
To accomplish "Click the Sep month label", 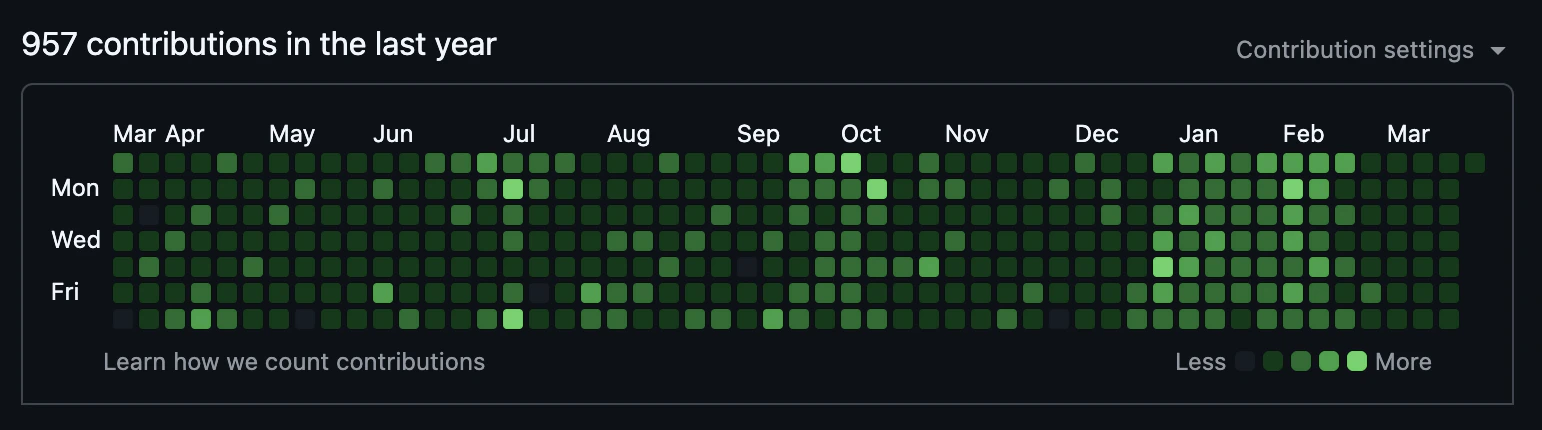I will pyautogui.click(x=758, y=134).
